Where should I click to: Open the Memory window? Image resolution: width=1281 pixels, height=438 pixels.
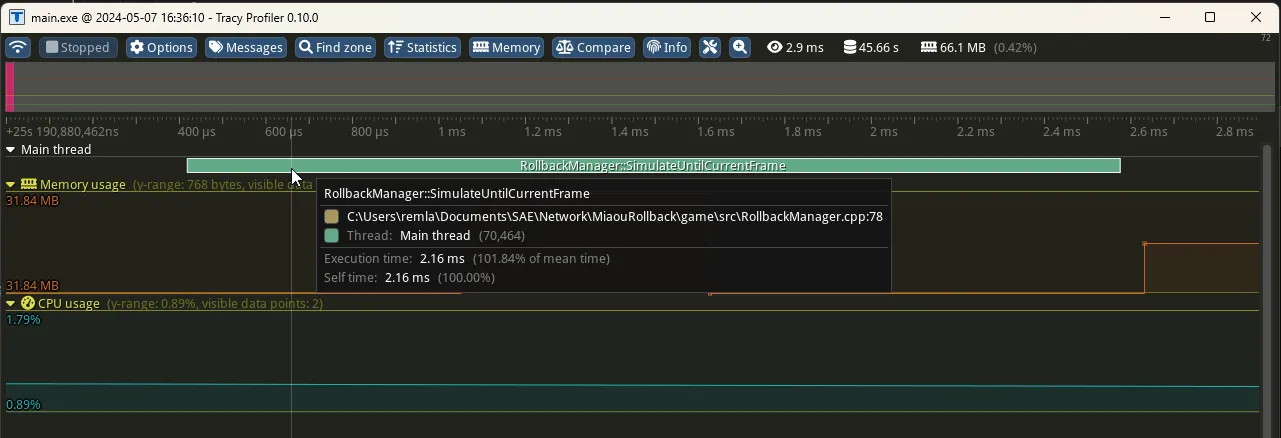(506, 48)
